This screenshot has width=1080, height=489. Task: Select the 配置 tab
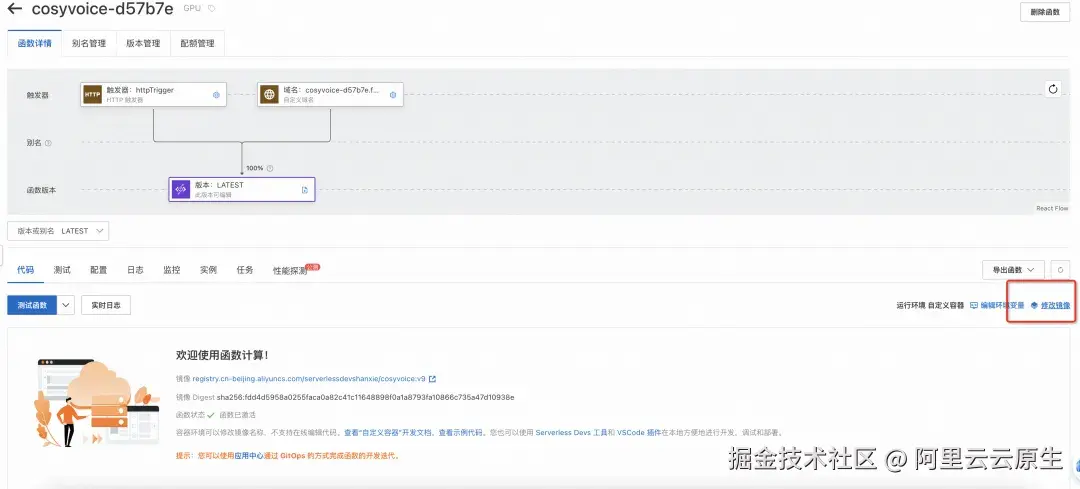click(98, 270)
